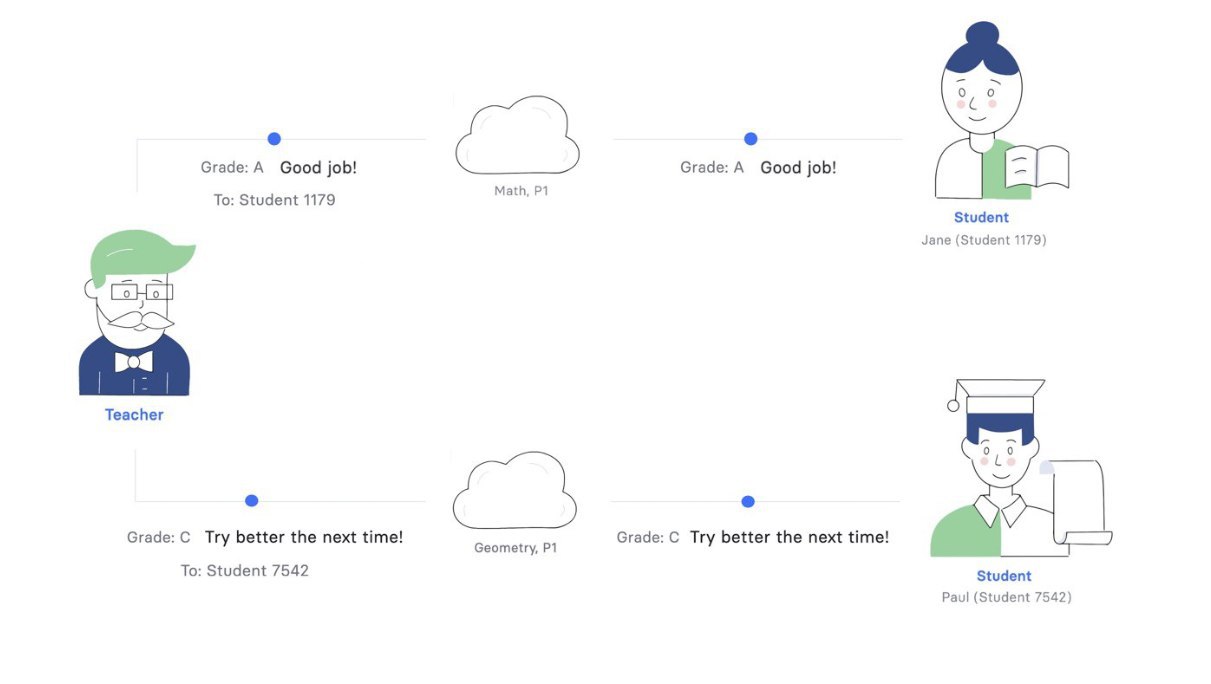Click 'Good job!' message near the teacher
Viewport: 1211px width, 684px height.
click(318, 168)
